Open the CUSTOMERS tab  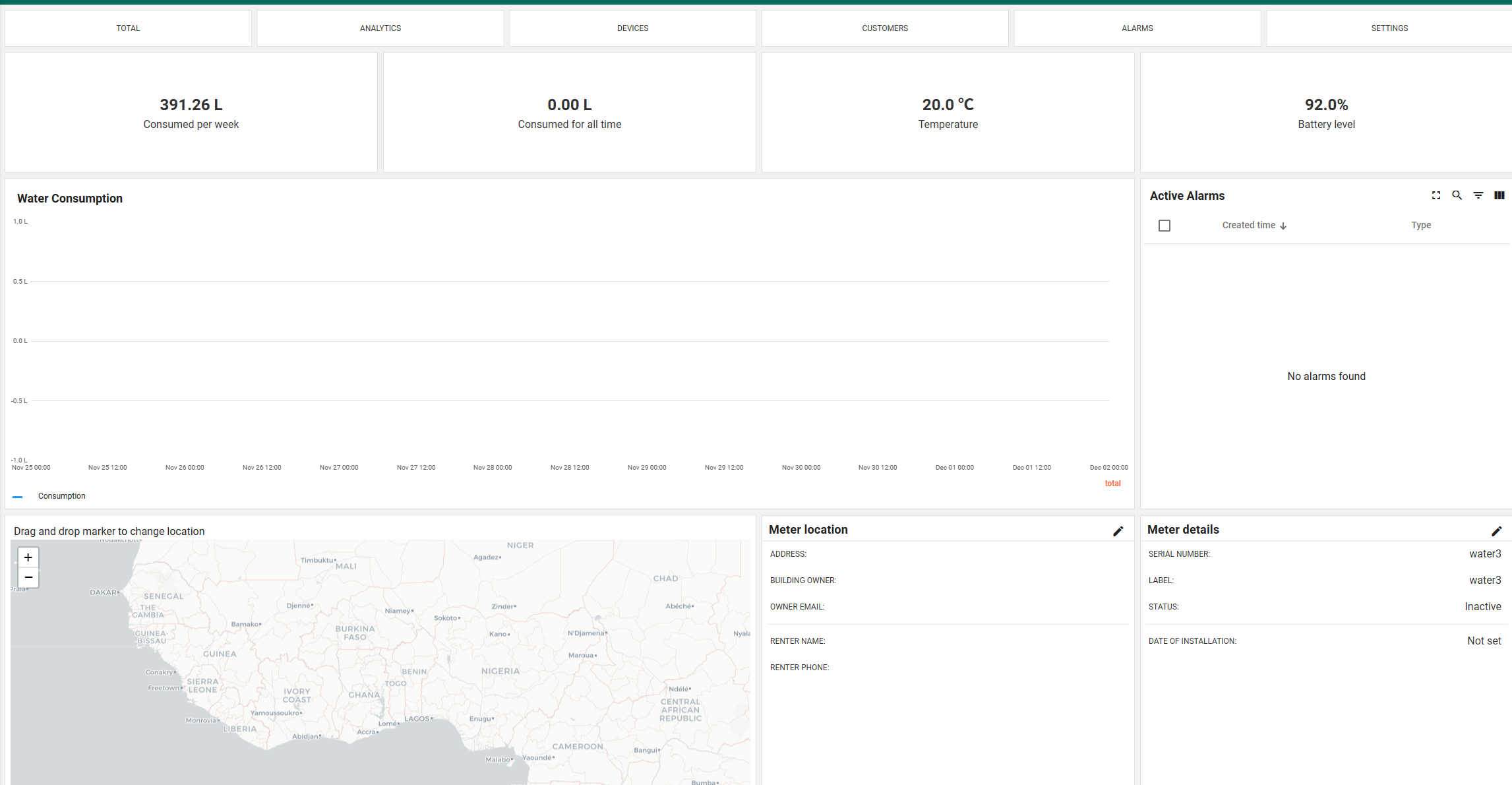coord(885,28)
